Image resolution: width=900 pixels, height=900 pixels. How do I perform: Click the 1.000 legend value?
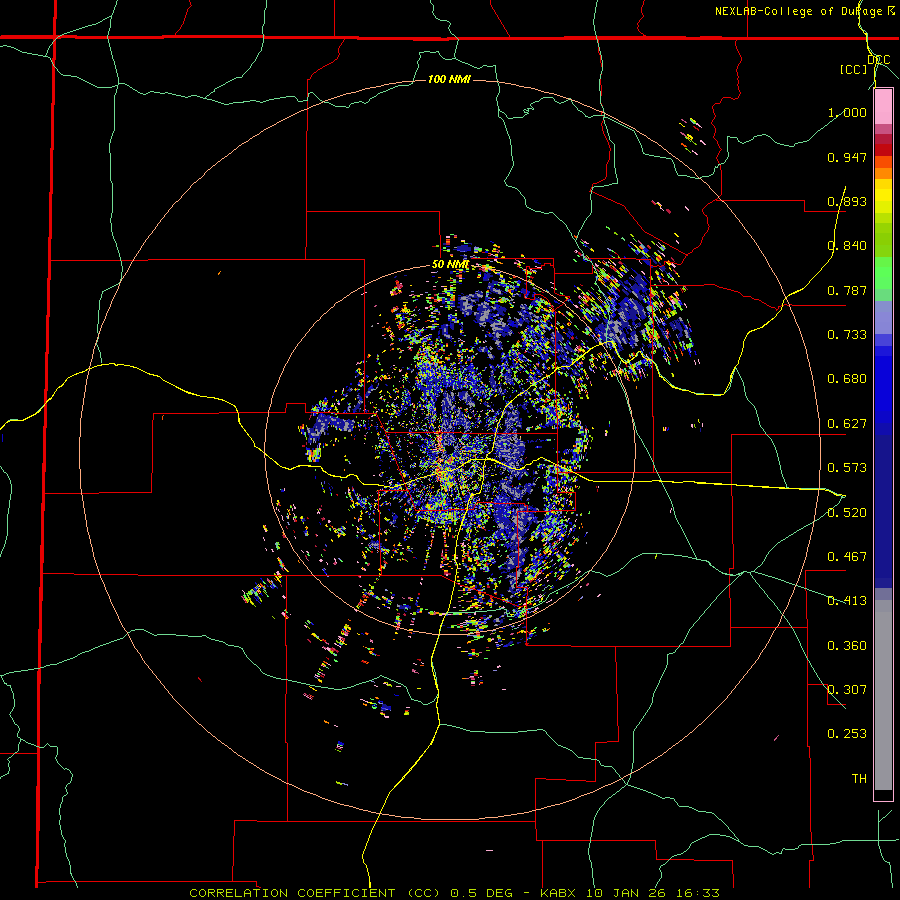tap(847, 112)
